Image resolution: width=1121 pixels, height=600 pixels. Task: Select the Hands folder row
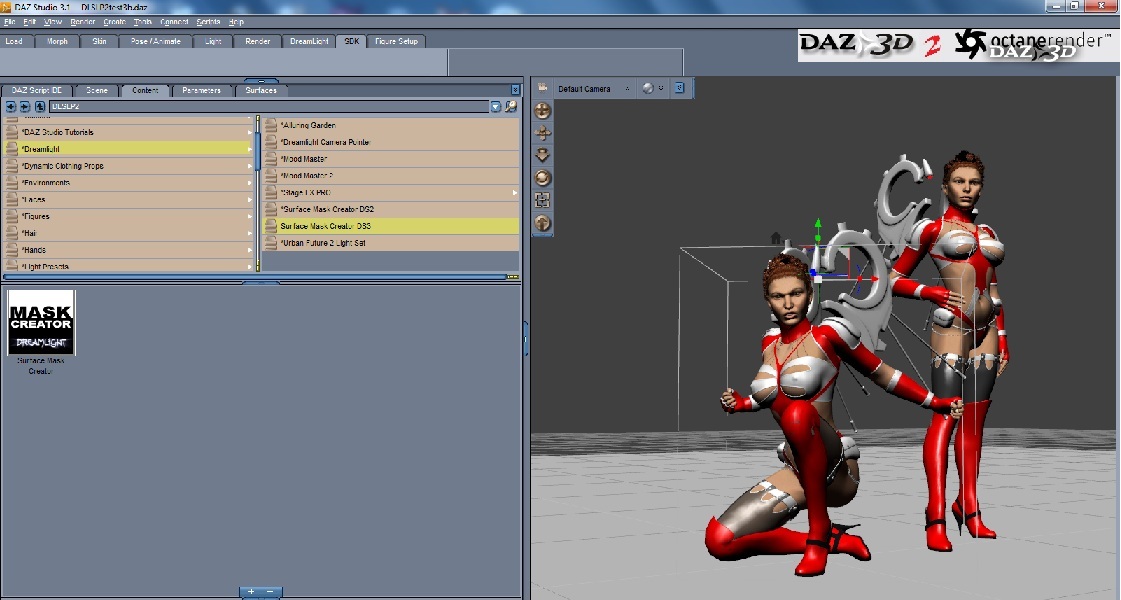(x=129, y=250)
